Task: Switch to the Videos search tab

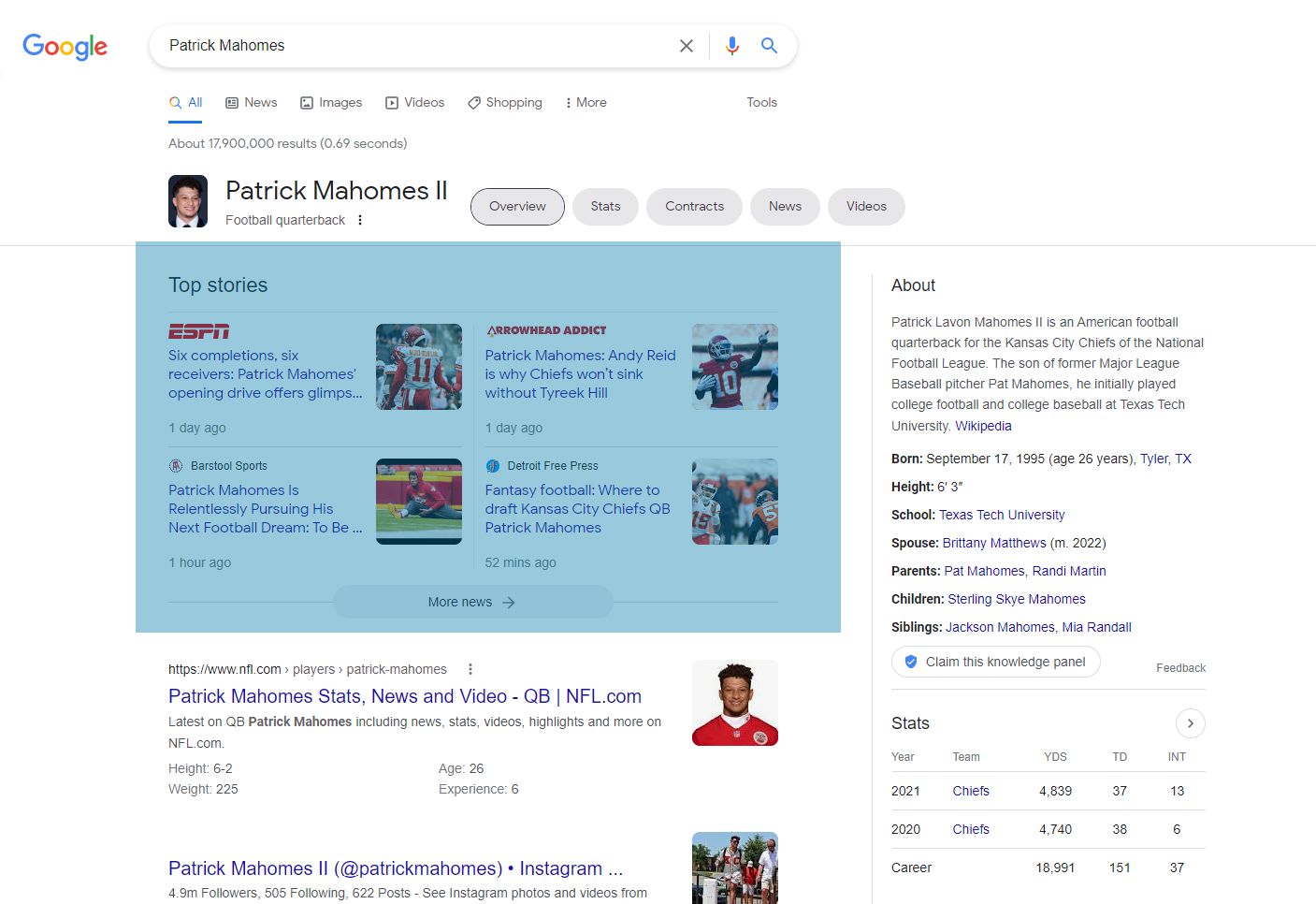Action: (x=415, y=102)
